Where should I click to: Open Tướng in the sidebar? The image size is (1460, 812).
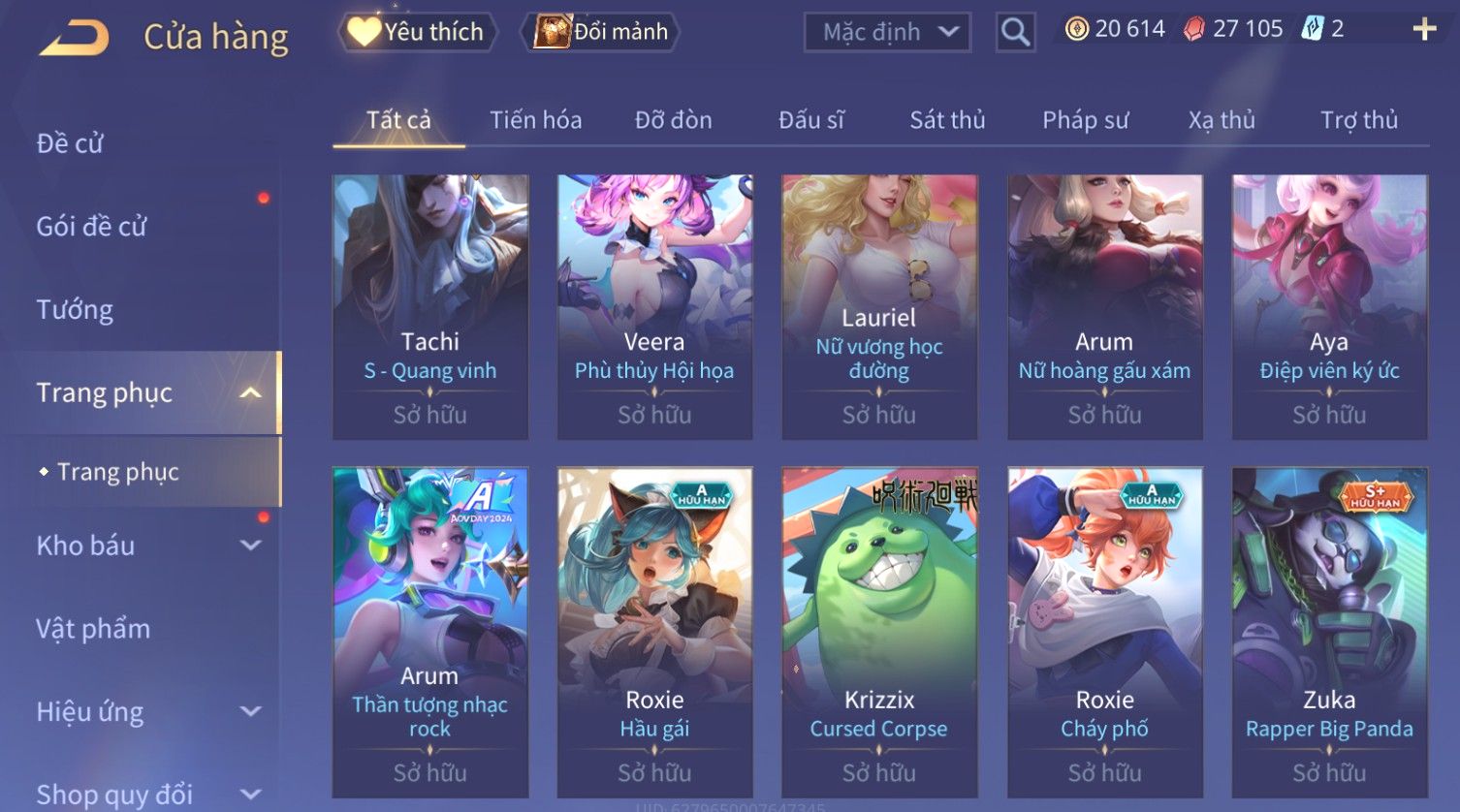(x=75, y=310)
